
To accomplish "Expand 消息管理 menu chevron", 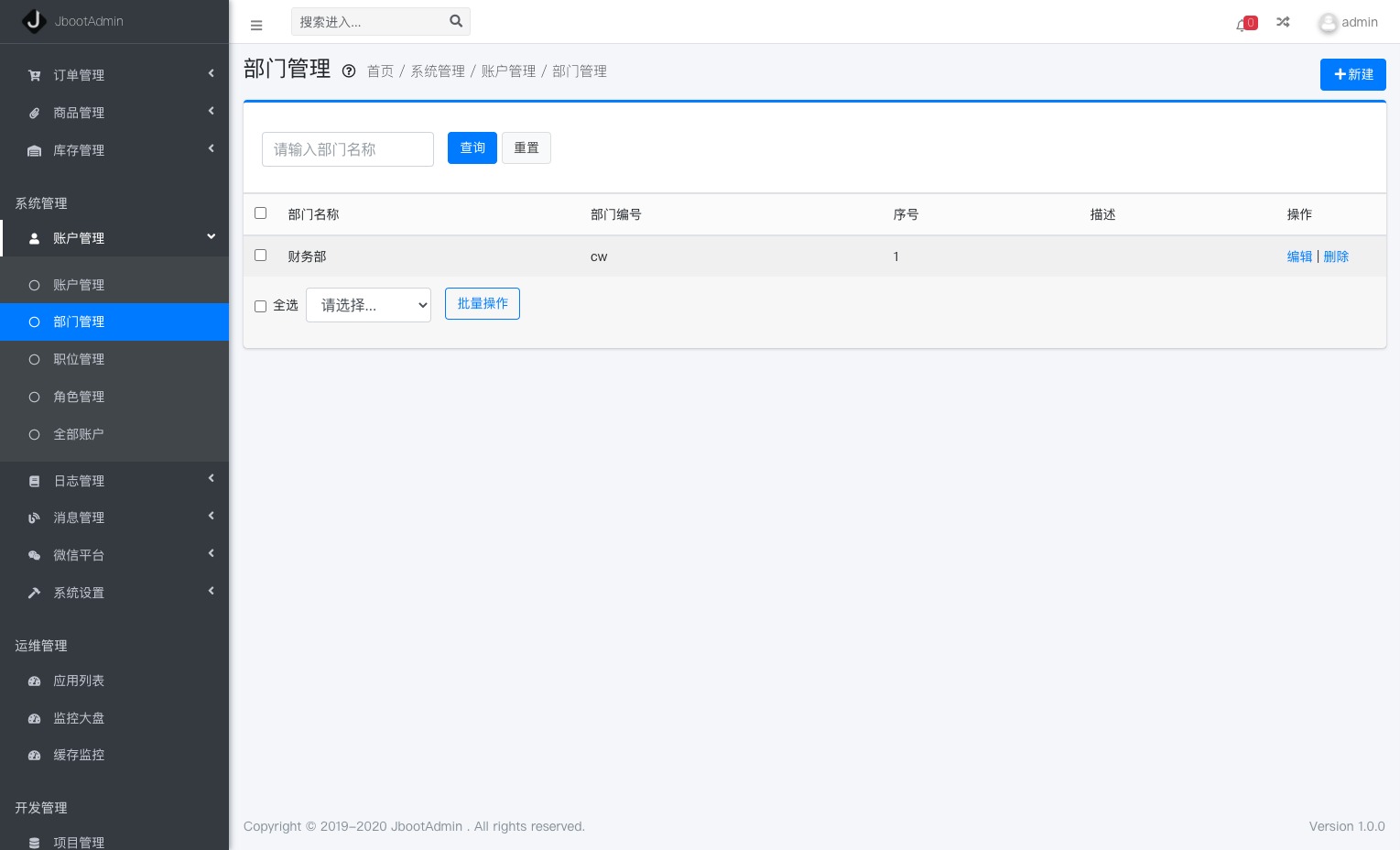I will pos(211,516).
